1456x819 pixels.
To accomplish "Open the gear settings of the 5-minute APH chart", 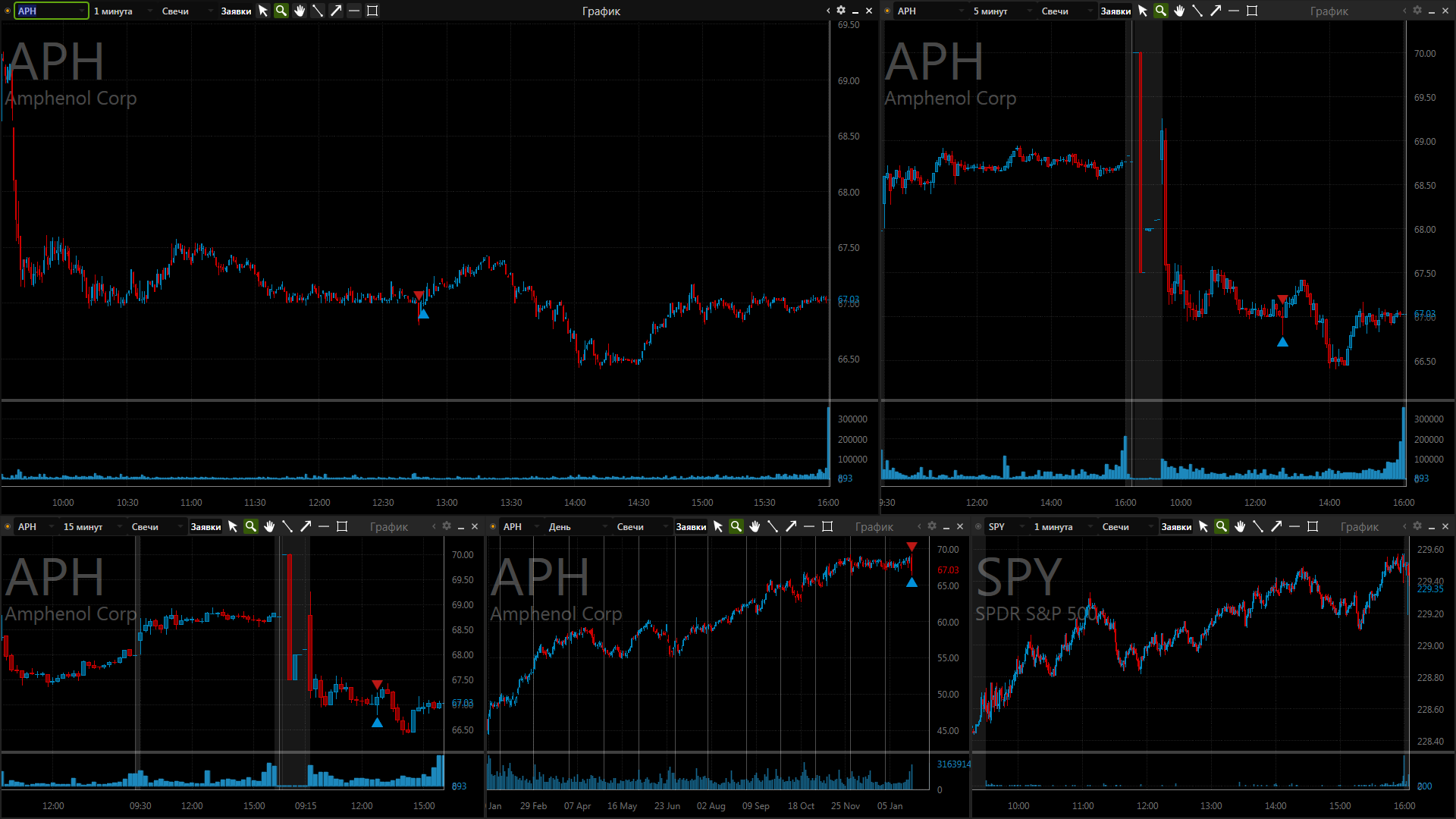I will pyautogui.click(x=1417, y=11).
